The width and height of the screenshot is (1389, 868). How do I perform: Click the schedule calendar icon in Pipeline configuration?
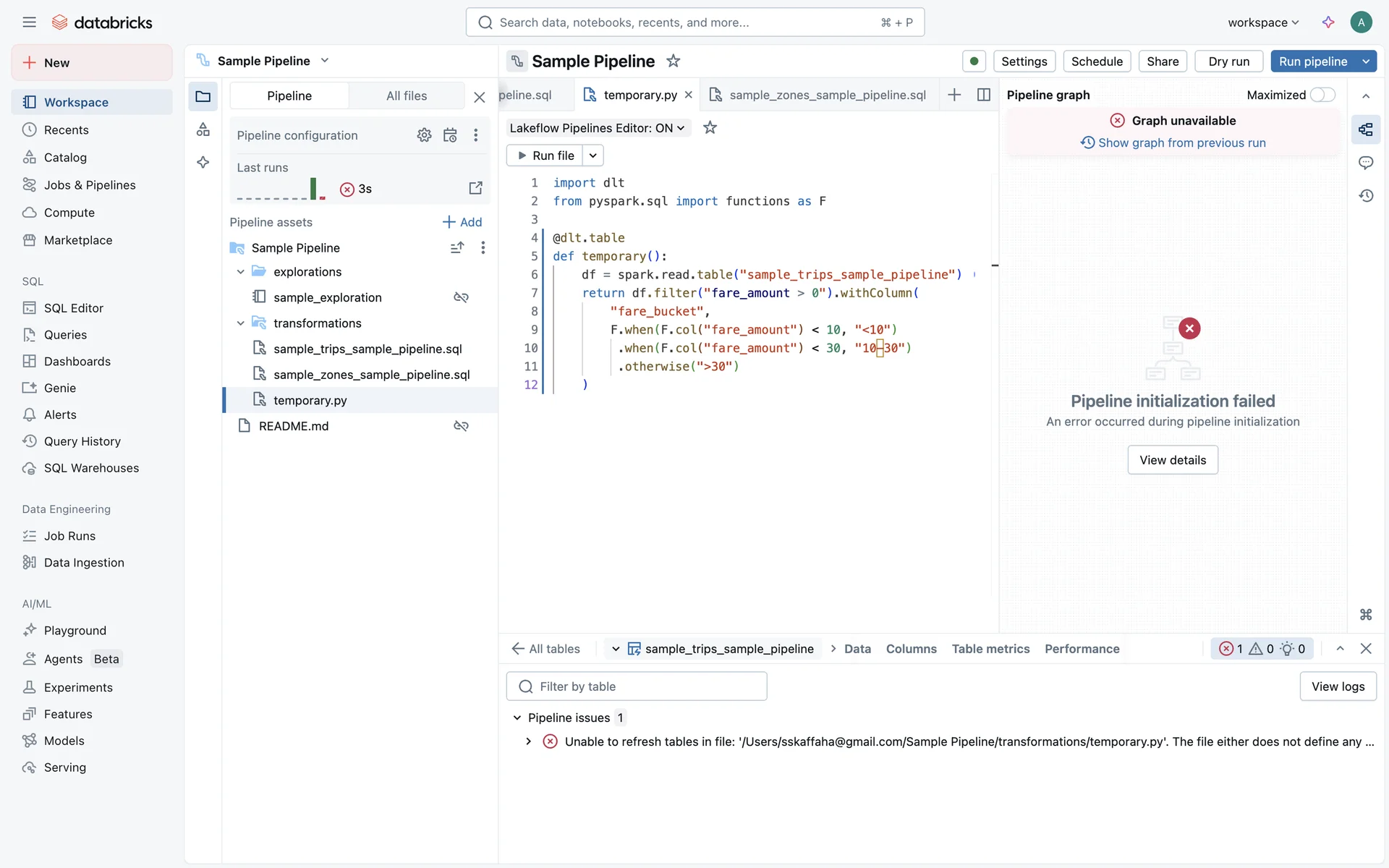pos(450,135)
